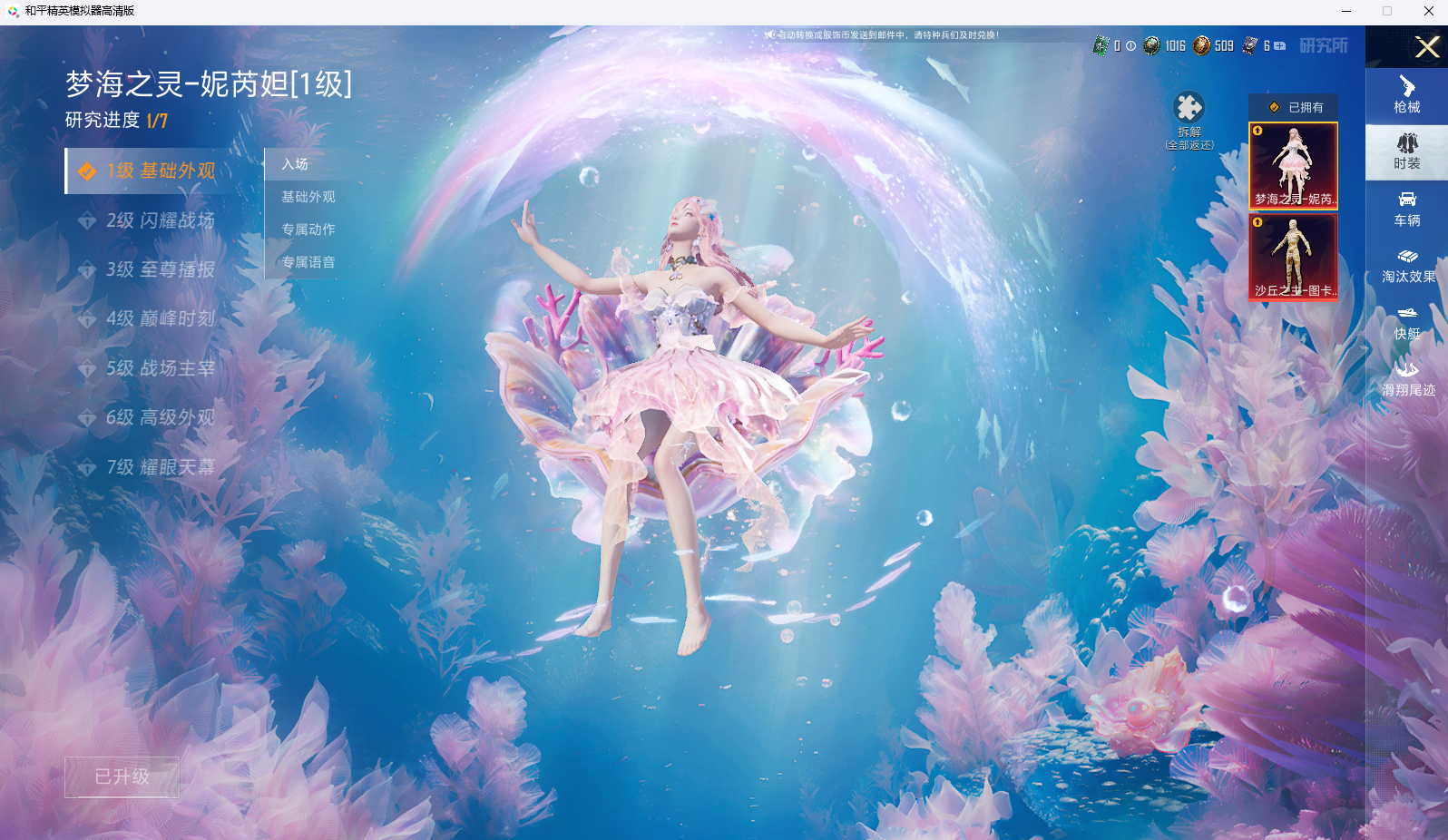Select 7级 耀眼天幕 level
The width and height of the screenshot is (1448, 840).
160,467
